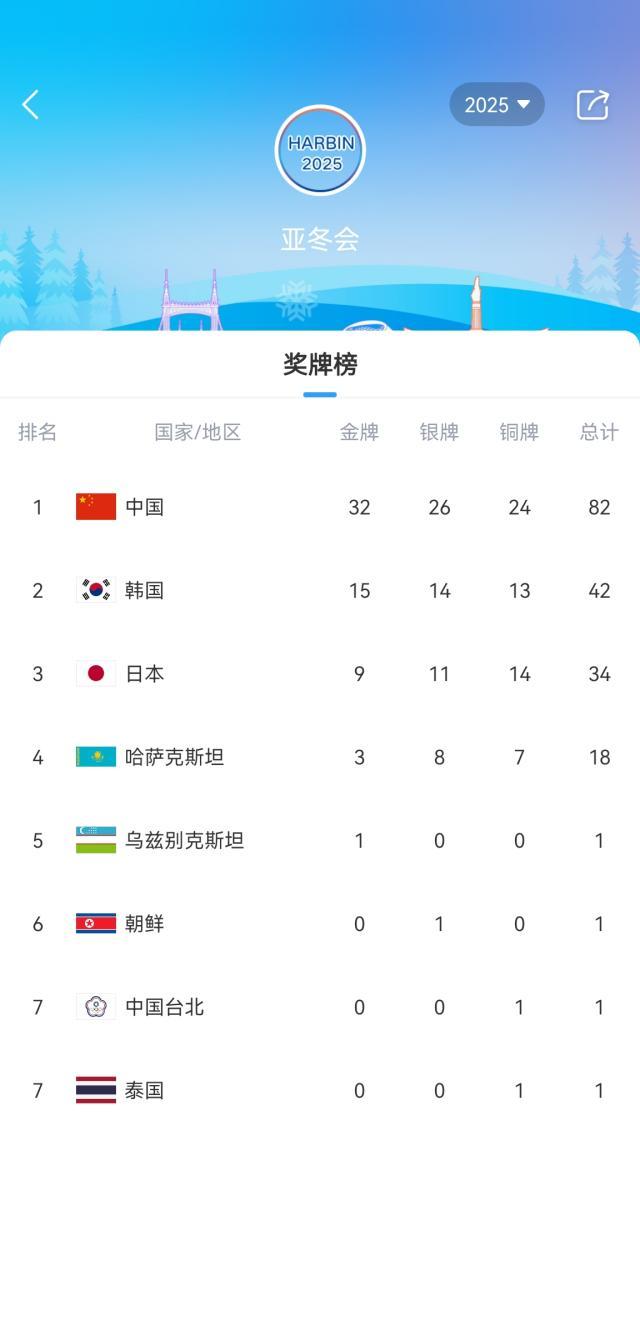
Task: Tap the Chinese Taipei flag icon
Action: pyautogui.click(x=96, y=1007)
